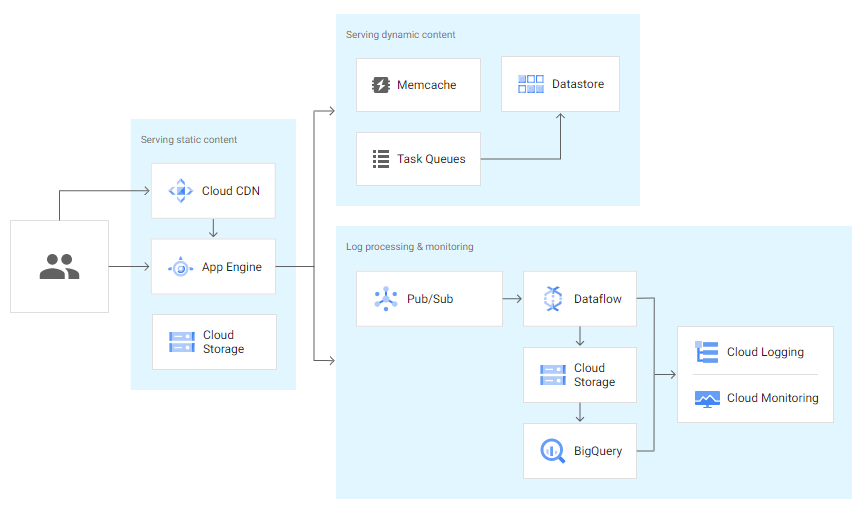Select the Dataflow label
The image size is (867, 510).
[598, 299]
